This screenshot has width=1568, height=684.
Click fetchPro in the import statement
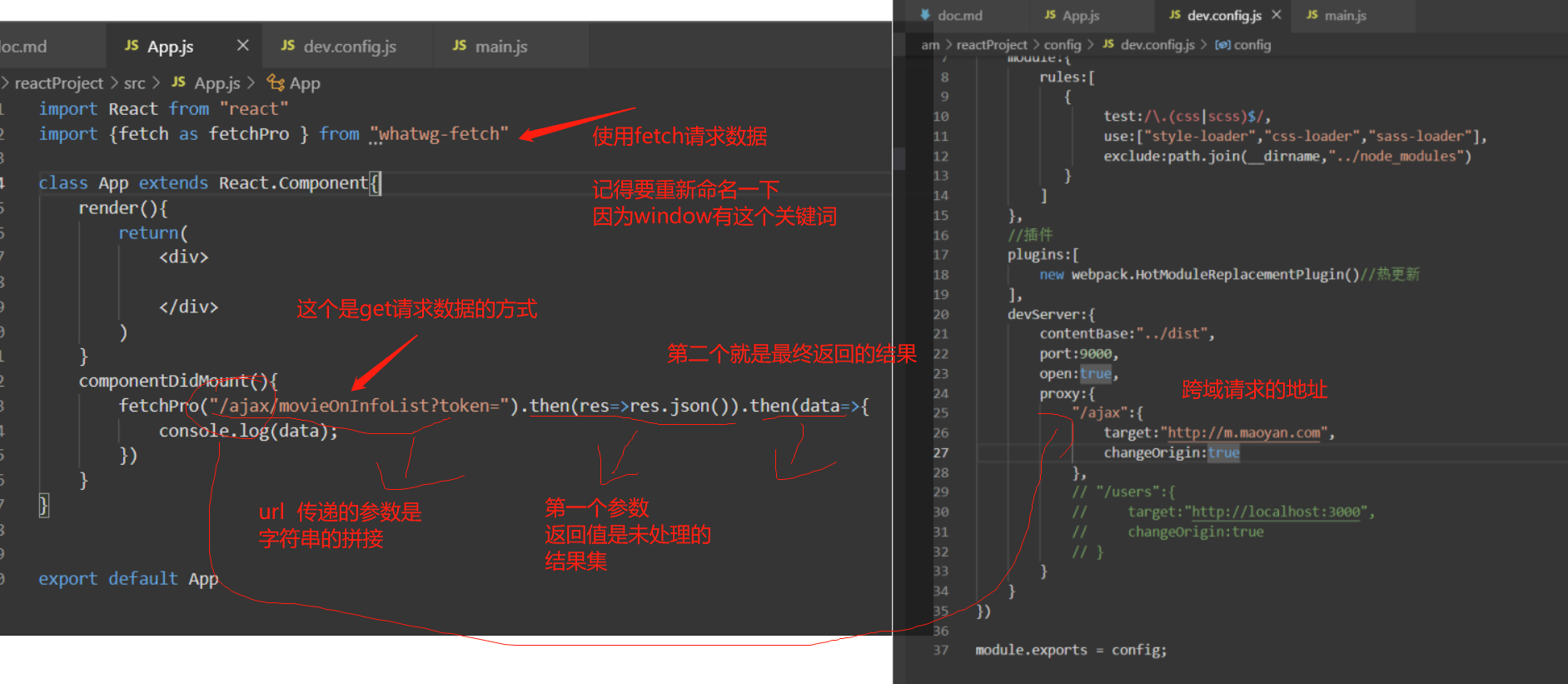pos(249,134)
